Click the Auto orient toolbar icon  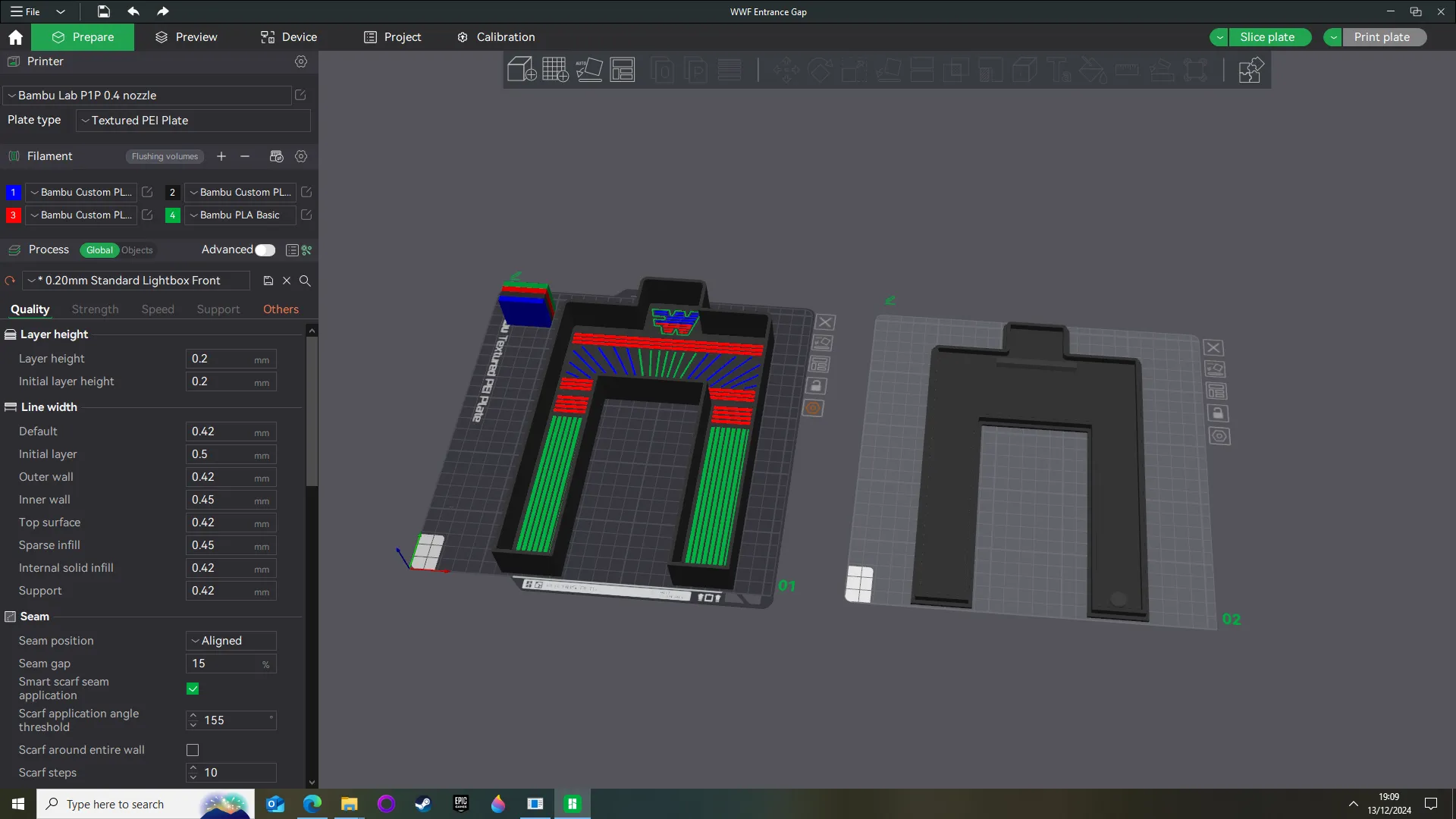589,70
